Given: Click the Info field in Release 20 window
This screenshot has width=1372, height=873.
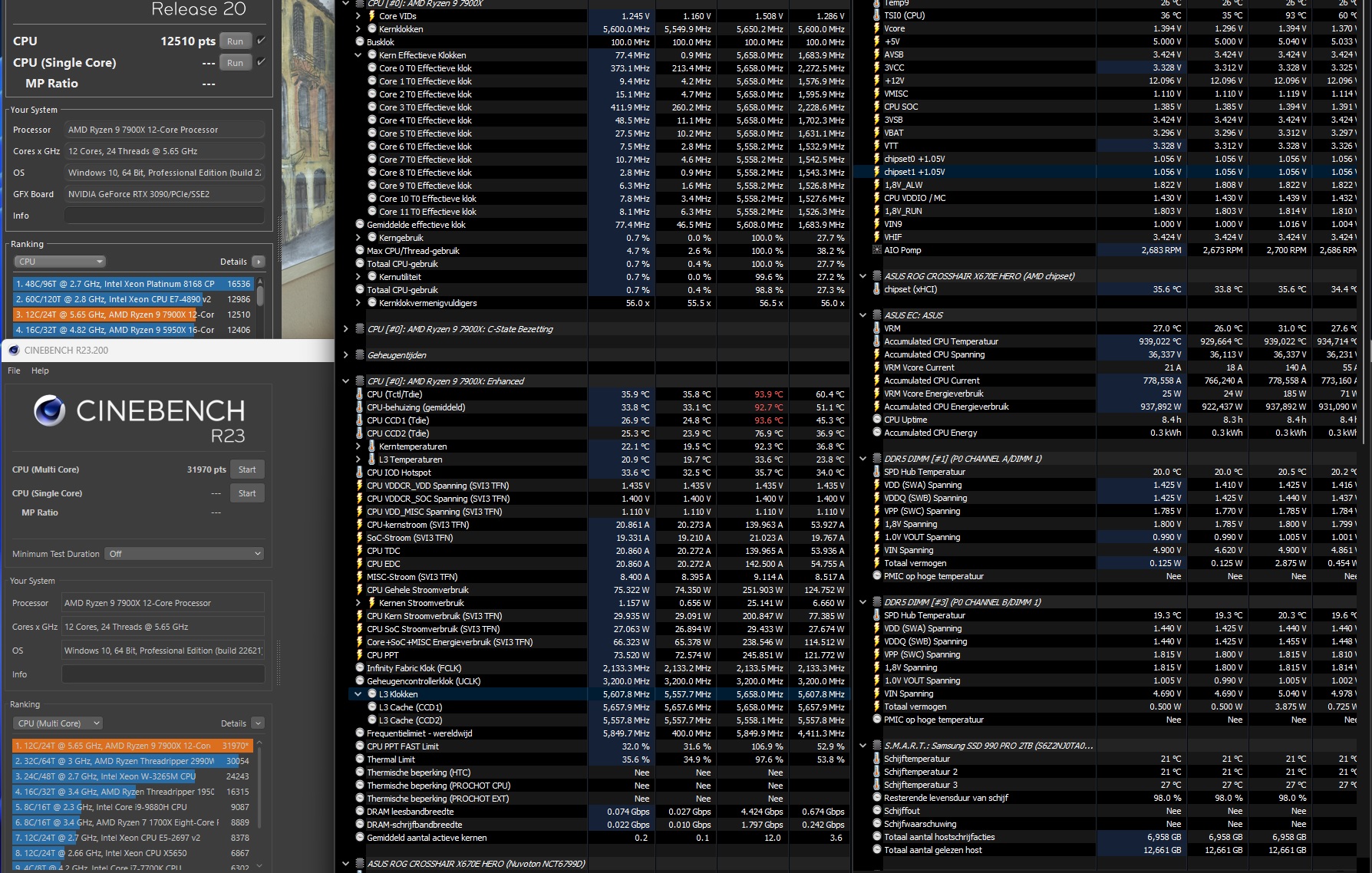Looking at the screenshot, I should click(165, 216).
